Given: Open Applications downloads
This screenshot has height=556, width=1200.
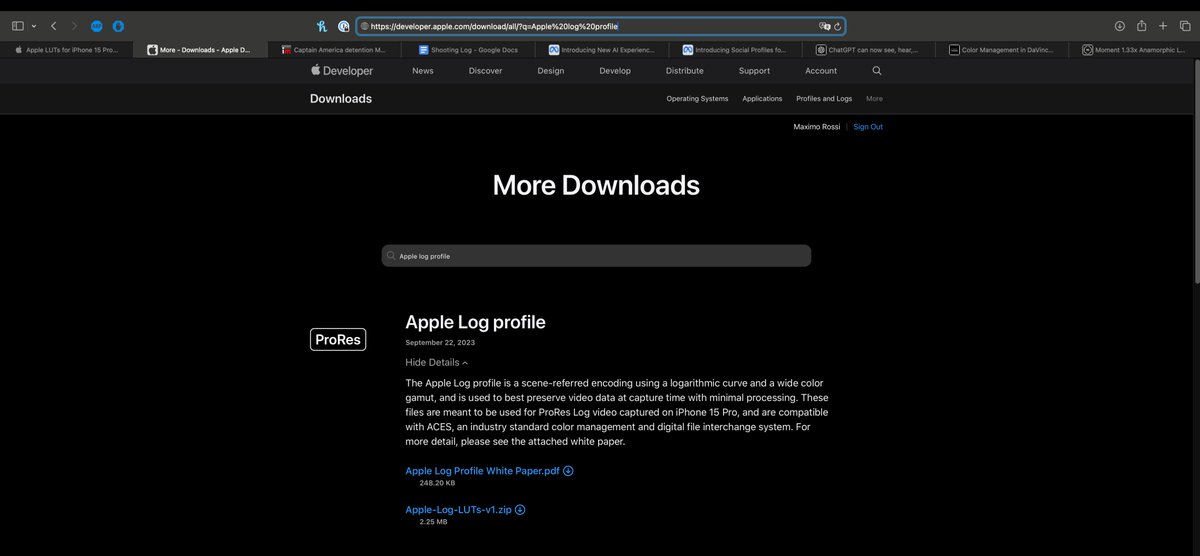Looking at the screenshot, I should point(762,99).
